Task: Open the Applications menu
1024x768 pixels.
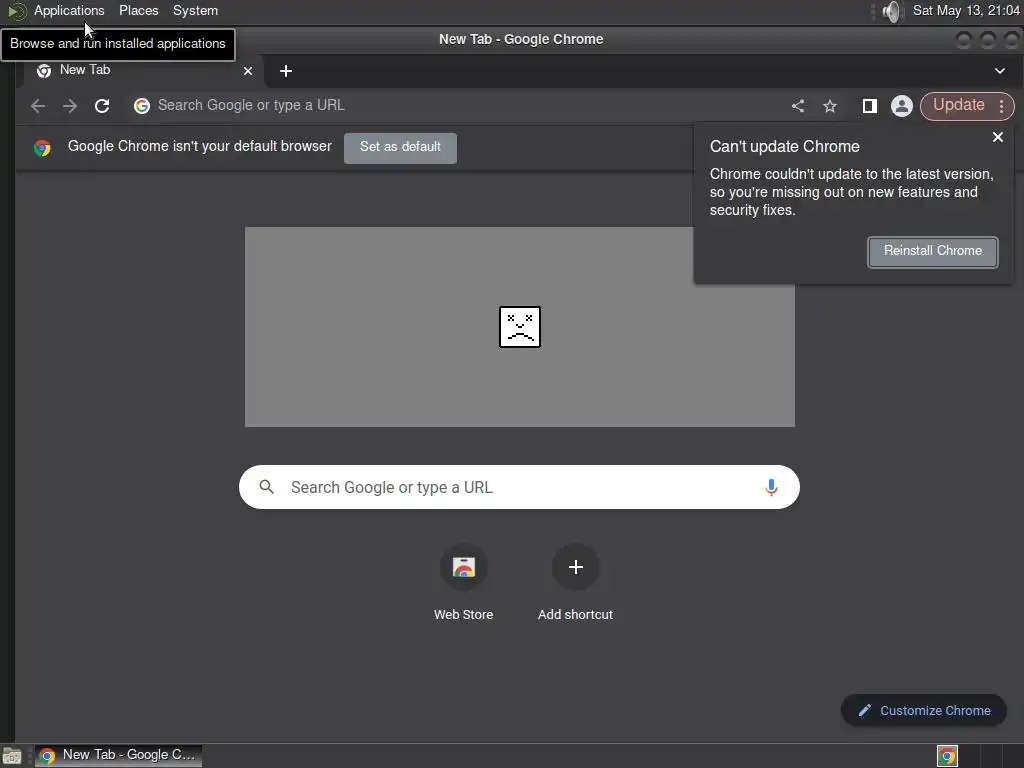Action: [69, 10]
